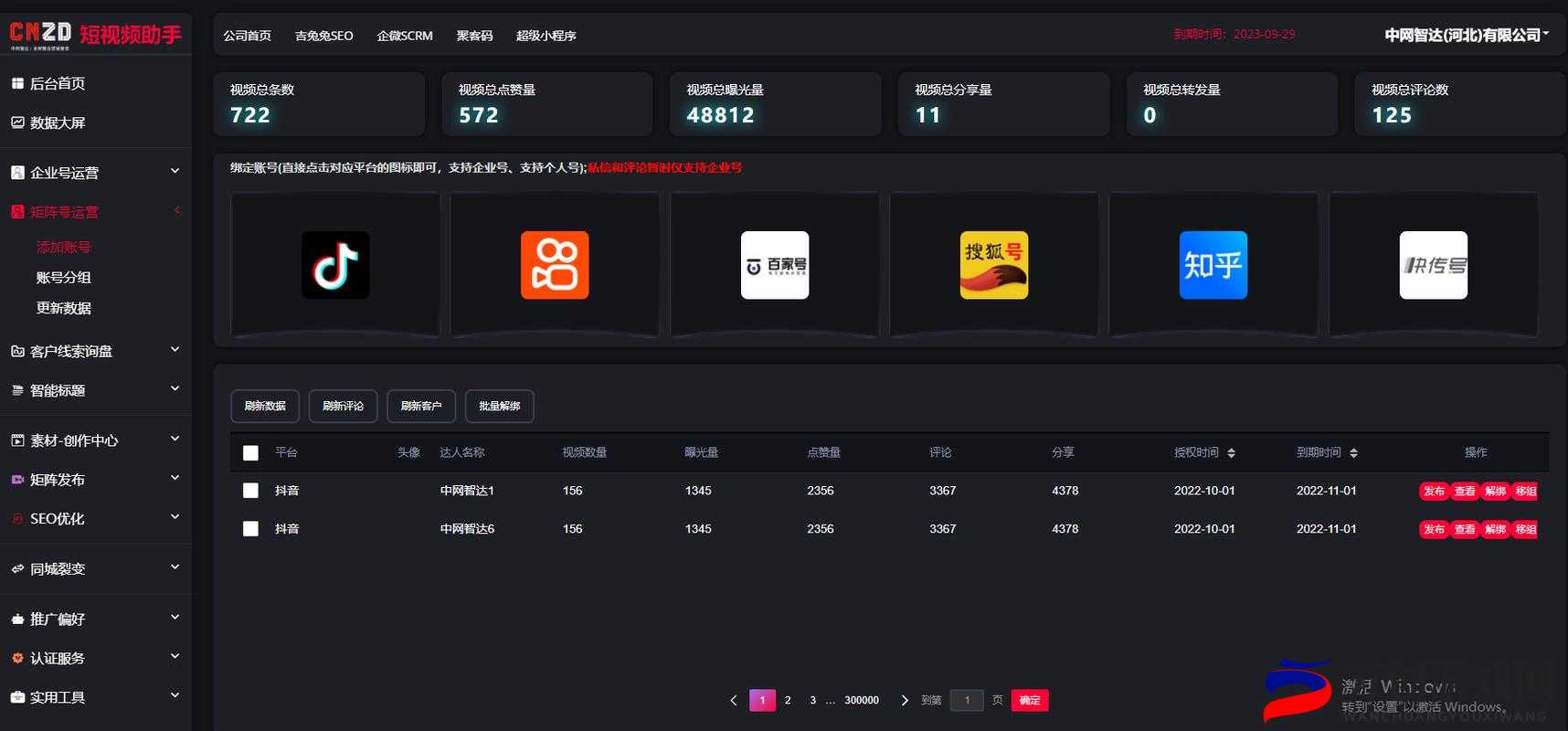
Task: Go to page 2 in pagination
Action: (788, 701)
